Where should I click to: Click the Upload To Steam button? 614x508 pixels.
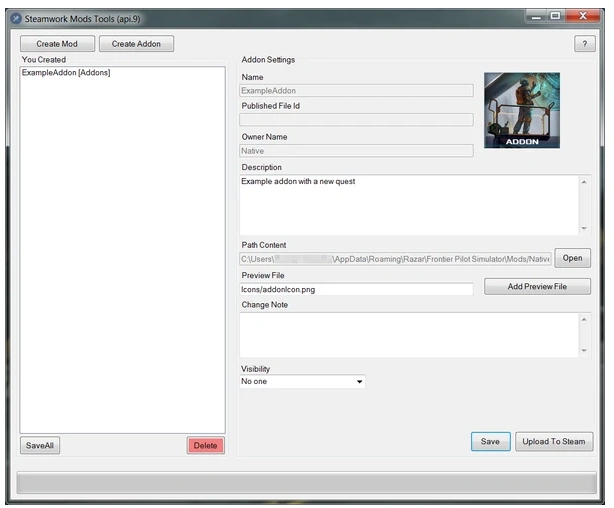pos(554,441)
